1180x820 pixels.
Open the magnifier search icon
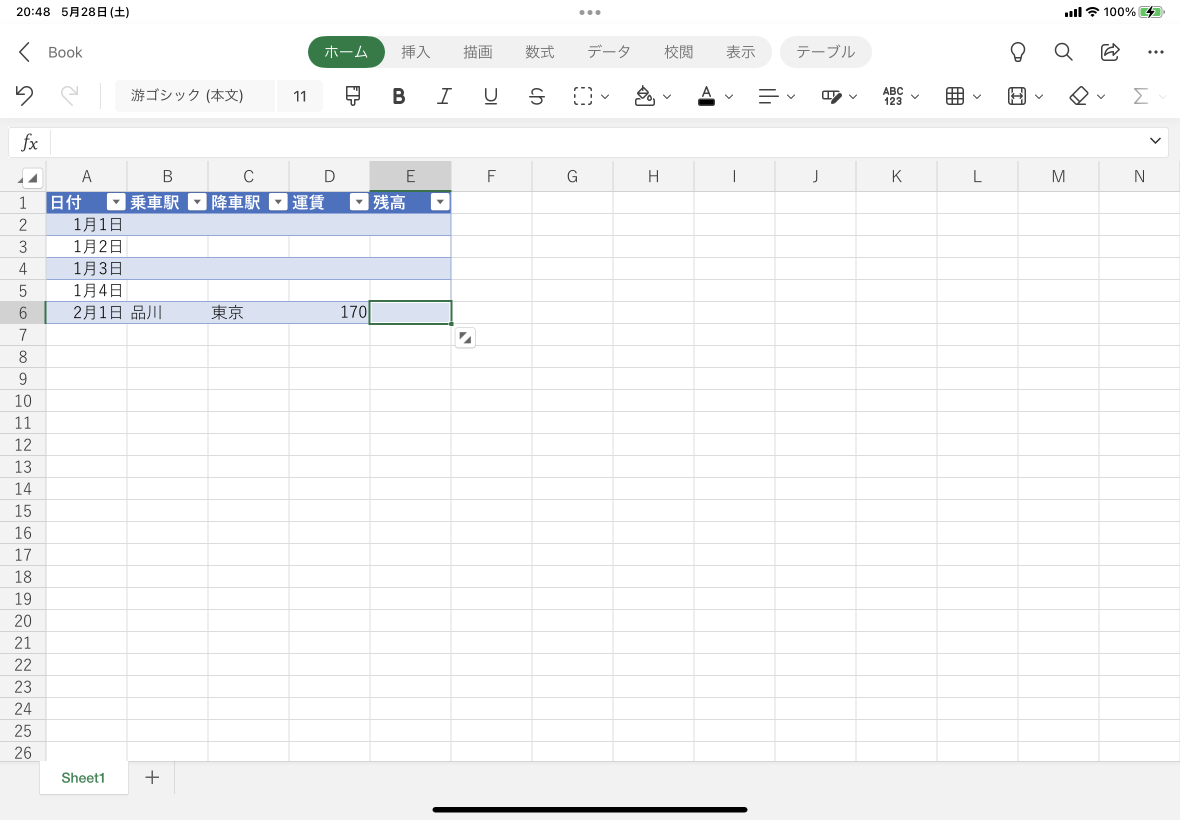(x=1063, y=52)
